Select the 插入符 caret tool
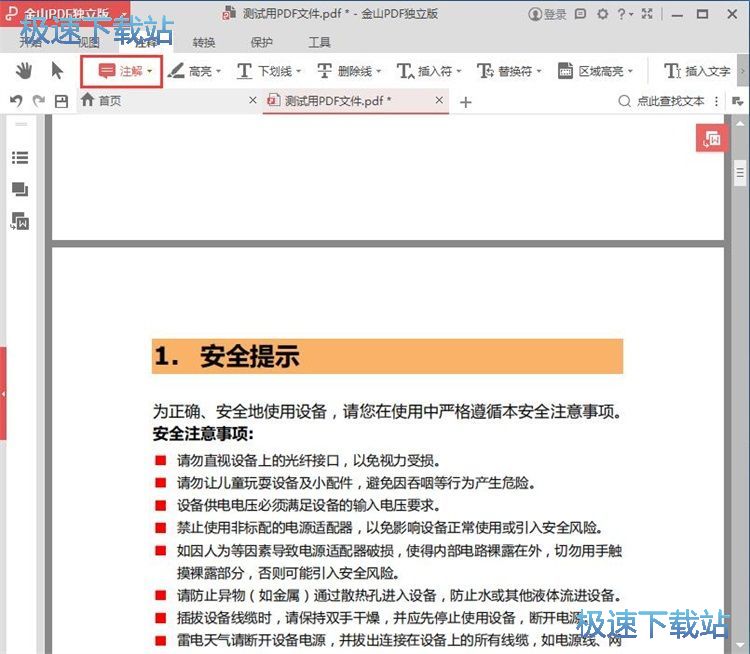Viewport: 750px width, 654px height. point(424,71)
